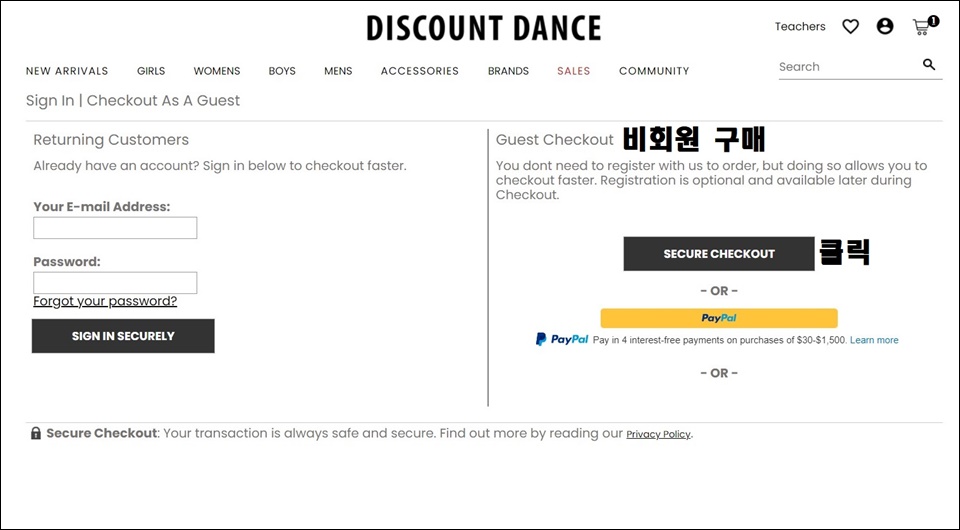Open the account profile icon
Screen dimensions: 960x530
coord(885,26)
